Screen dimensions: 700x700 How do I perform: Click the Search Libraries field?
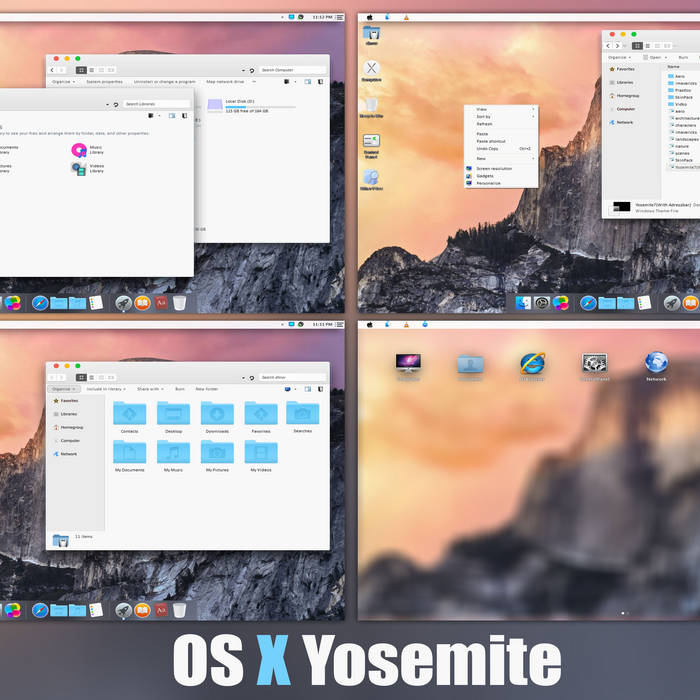[x=157, y=104]
